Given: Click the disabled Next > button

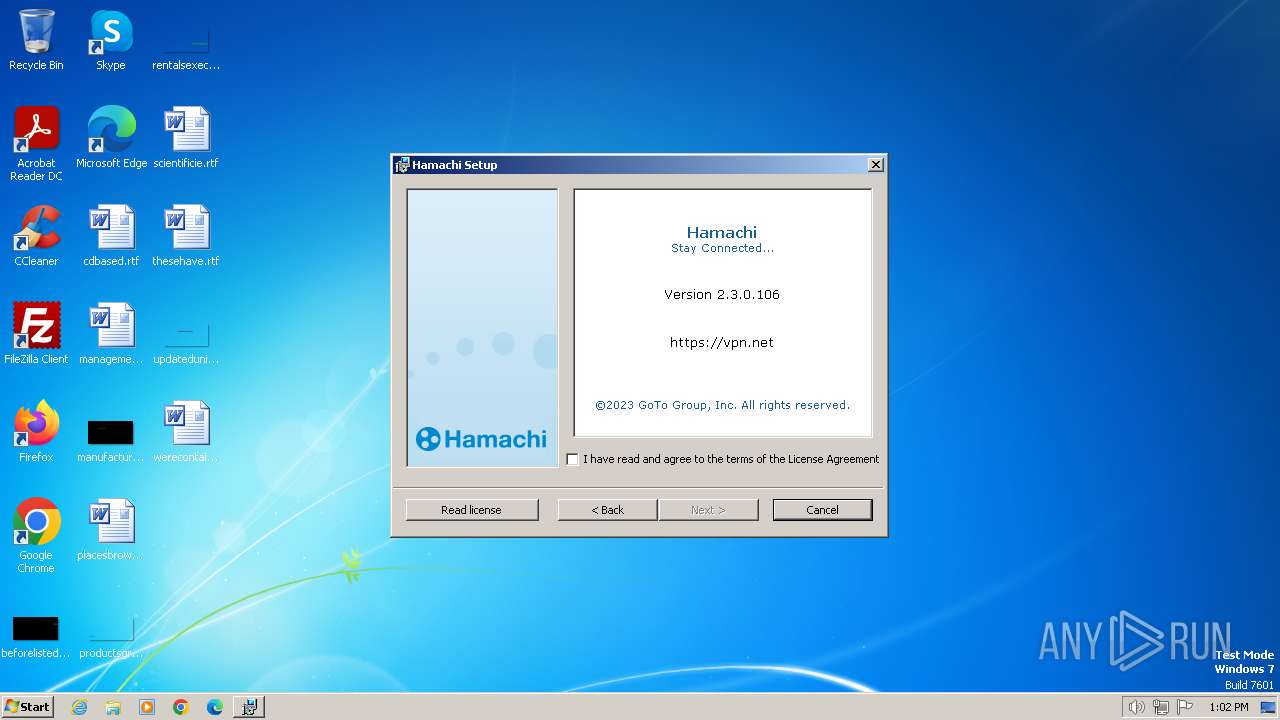Looking at the screenshot, I should [x=708, y=510].
